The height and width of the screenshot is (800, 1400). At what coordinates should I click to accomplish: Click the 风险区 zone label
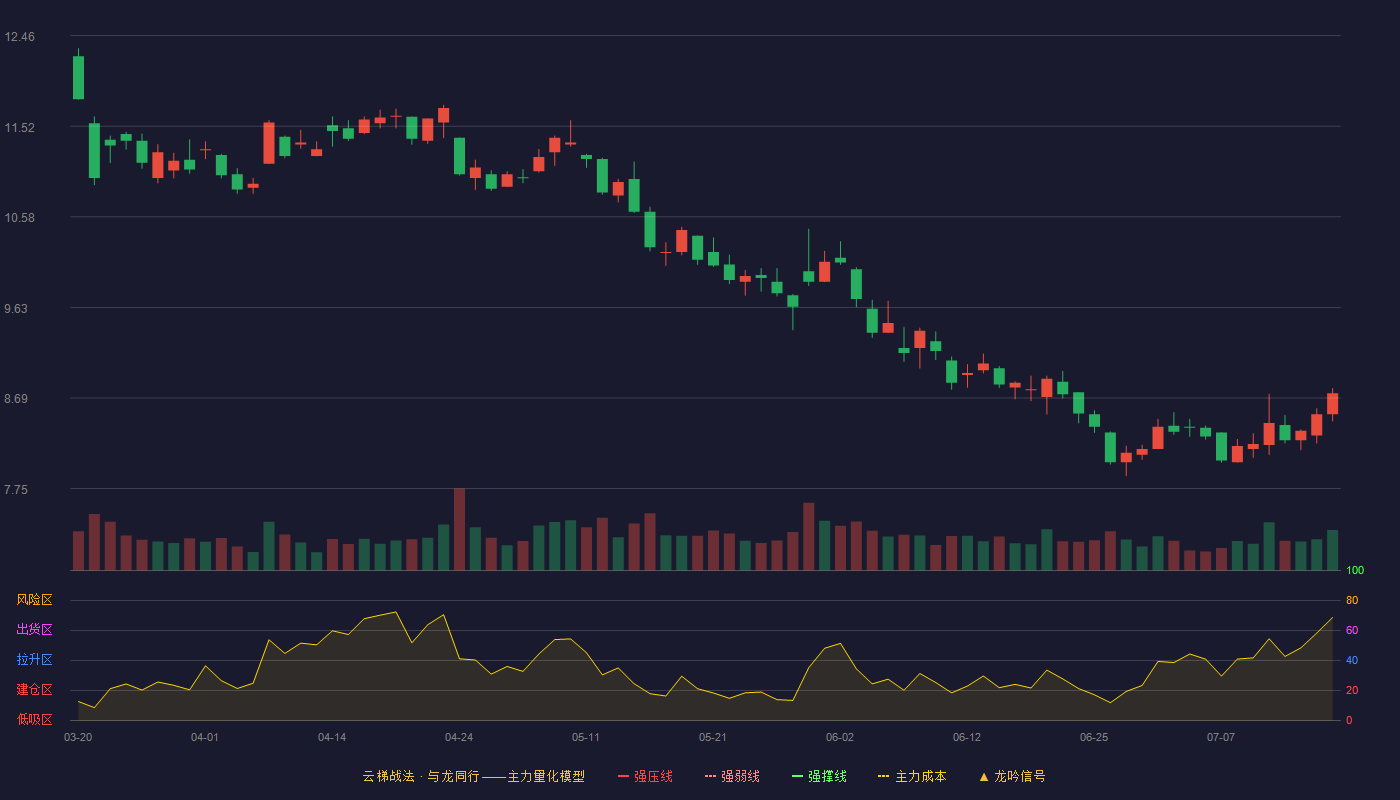coord(34,600)
